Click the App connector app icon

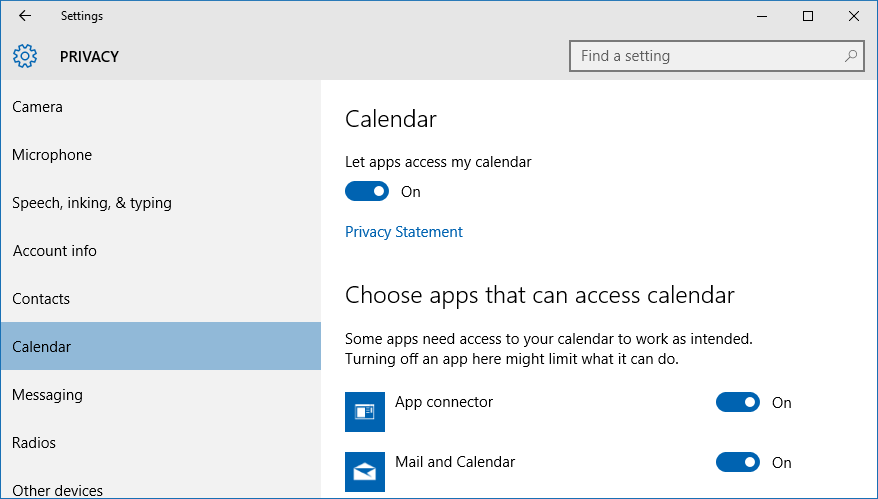pyautogui.click(x=365, y=412)
